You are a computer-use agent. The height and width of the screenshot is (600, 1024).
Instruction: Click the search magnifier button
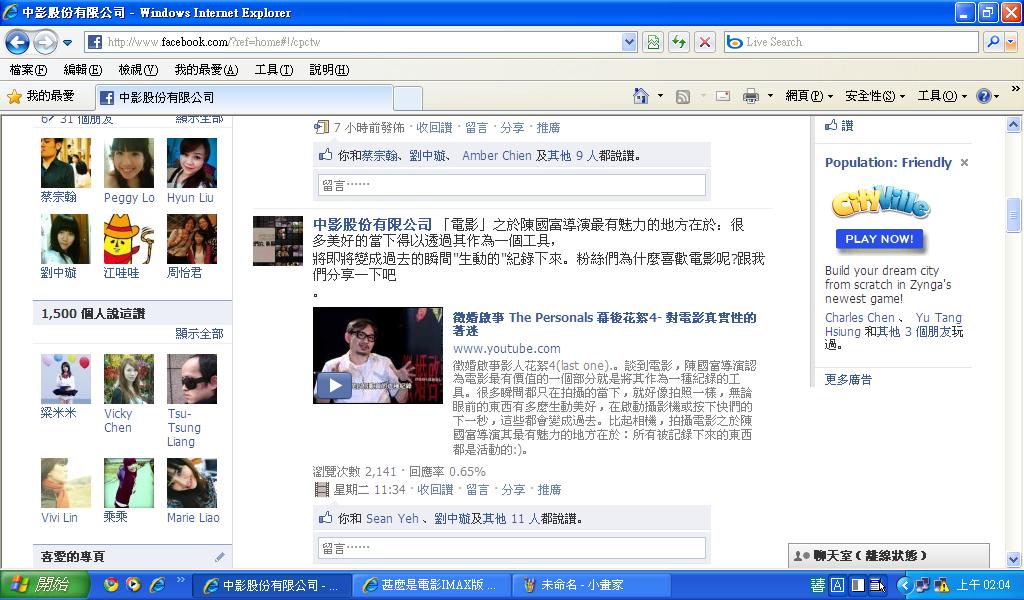coord(993,42)
